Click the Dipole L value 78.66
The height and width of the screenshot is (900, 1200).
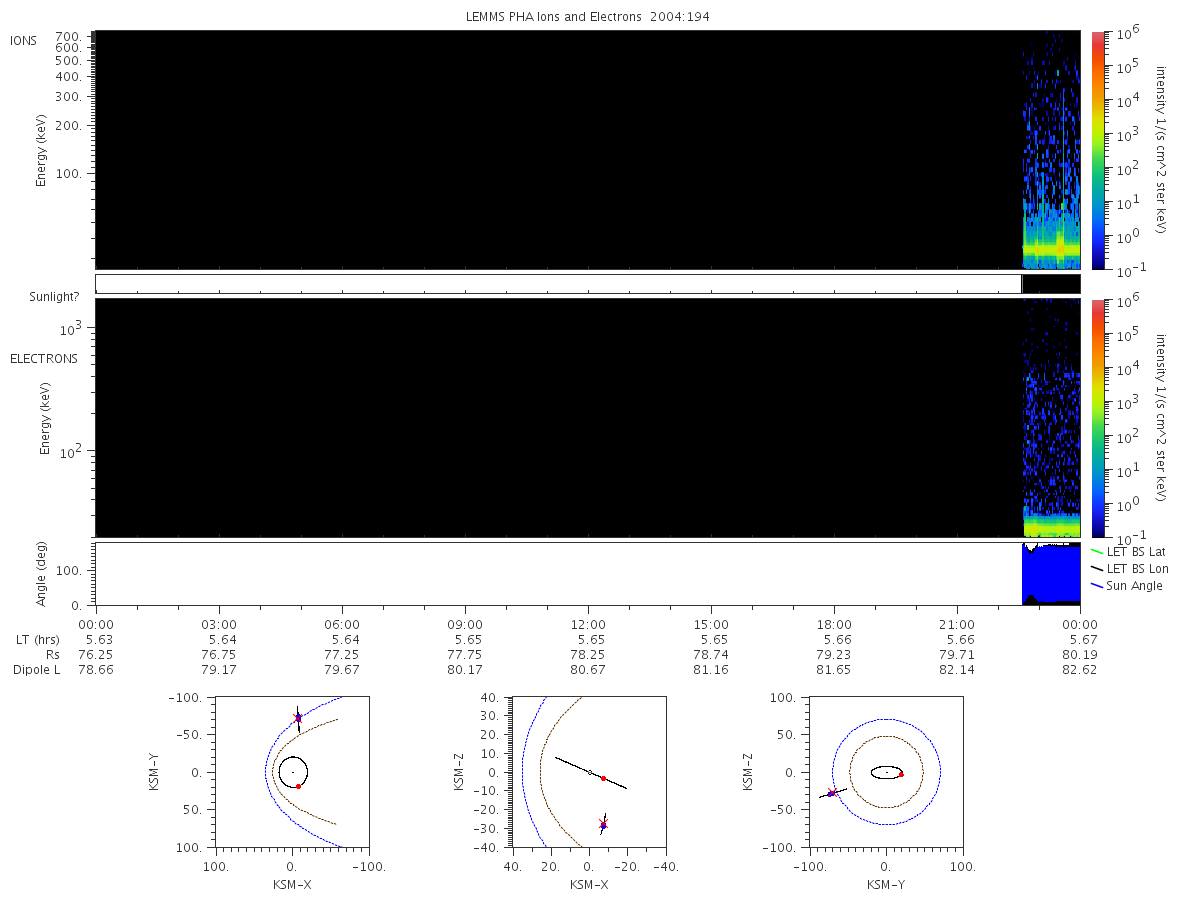point(95,670)
